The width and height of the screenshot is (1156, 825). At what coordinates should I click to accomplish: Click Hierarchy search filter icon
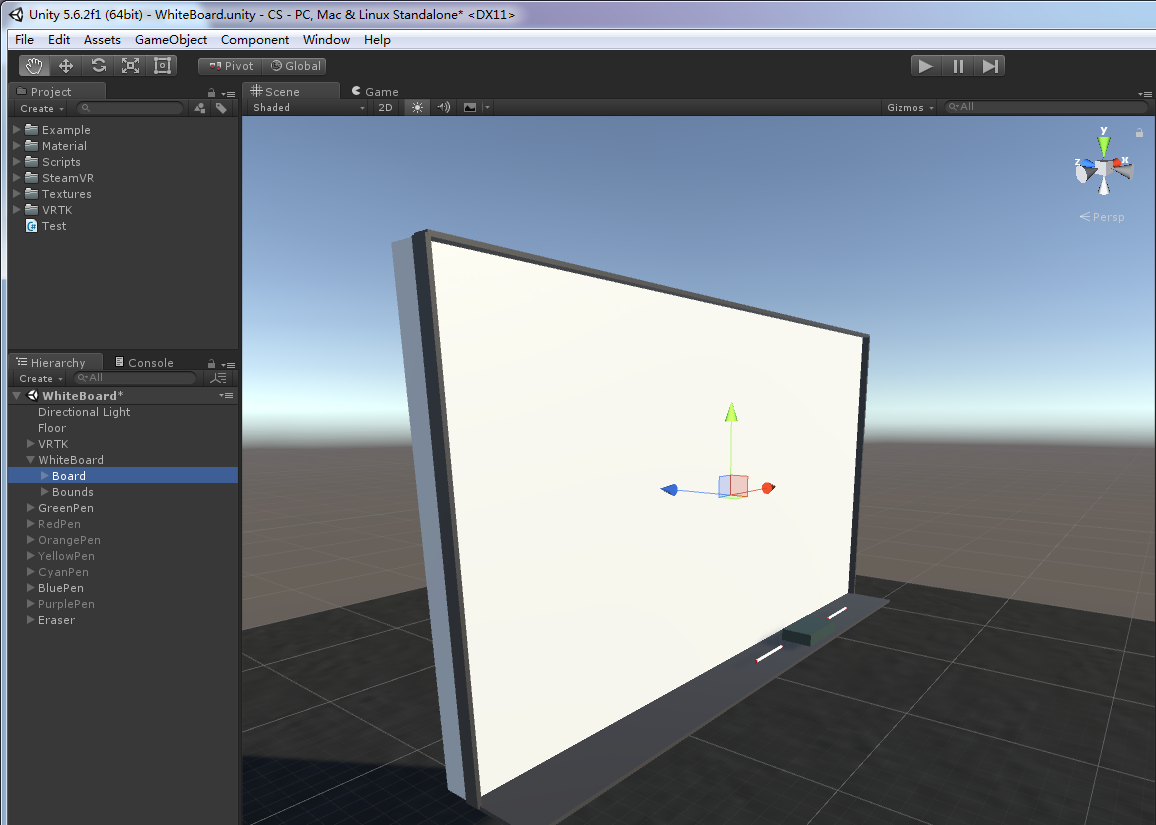pyautogui.click(x=218, y=378)
